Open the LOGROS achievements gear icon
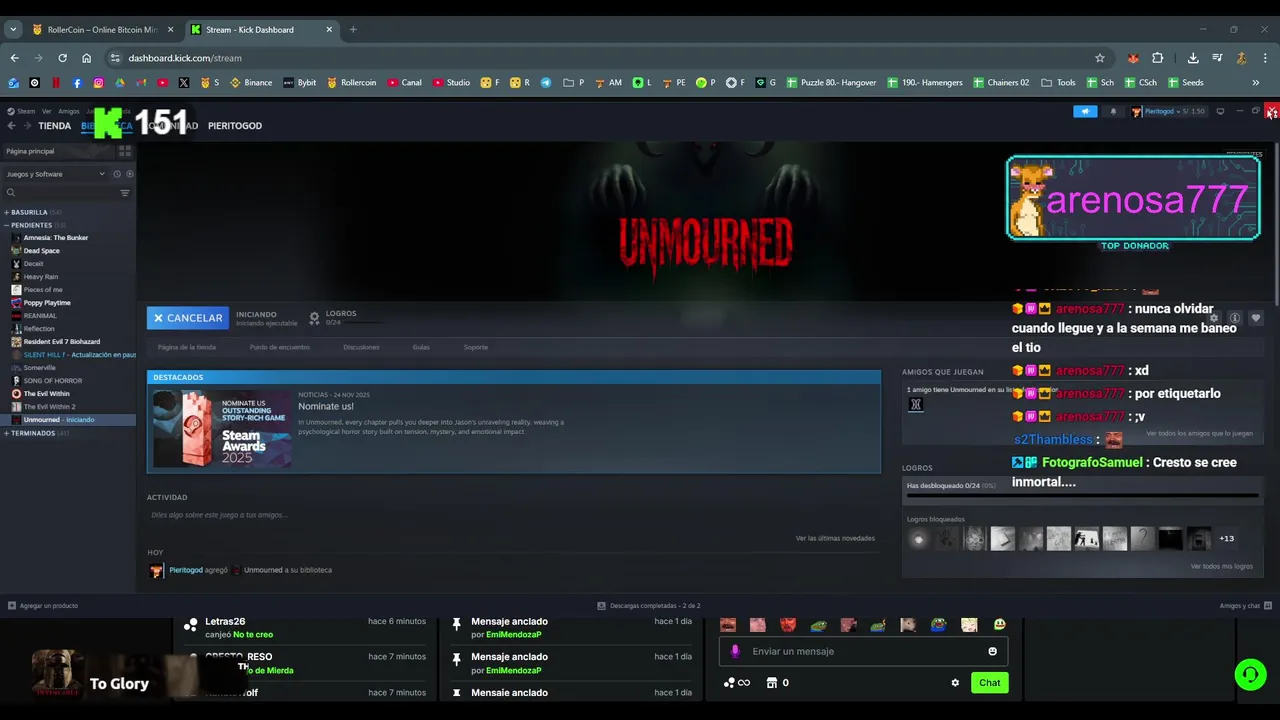The height and width of the screenshot is (720, 1280). (314, 318)
